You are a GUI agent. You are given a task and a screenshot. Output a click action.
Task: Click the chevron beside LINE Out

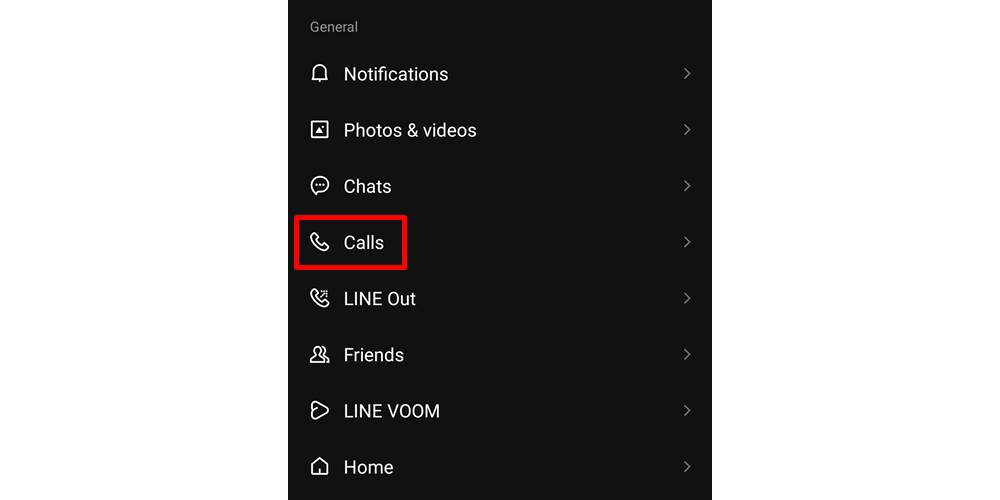tap(687, 298)
